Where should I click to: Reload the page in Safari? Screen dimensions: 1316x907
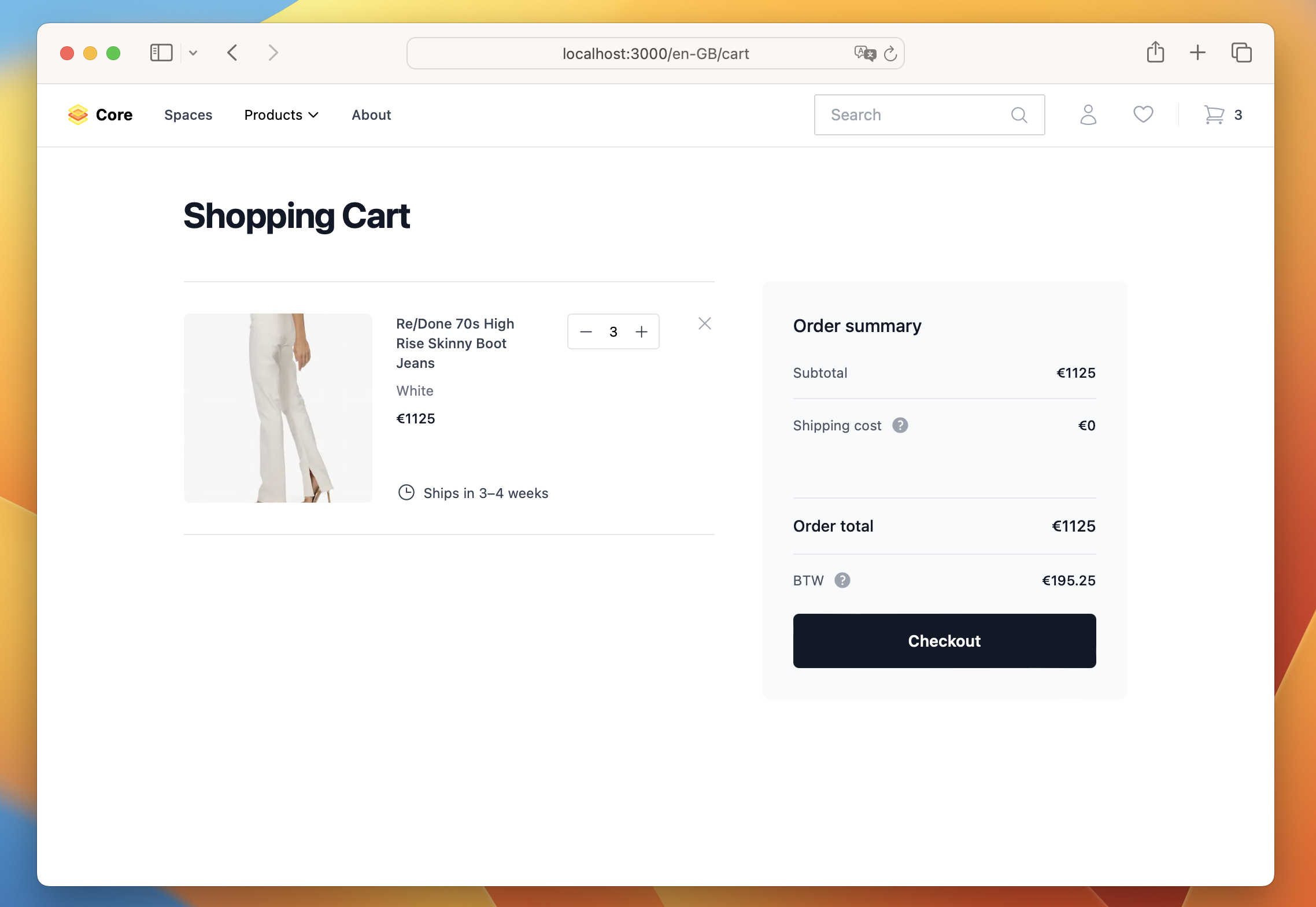click(890, 54)
